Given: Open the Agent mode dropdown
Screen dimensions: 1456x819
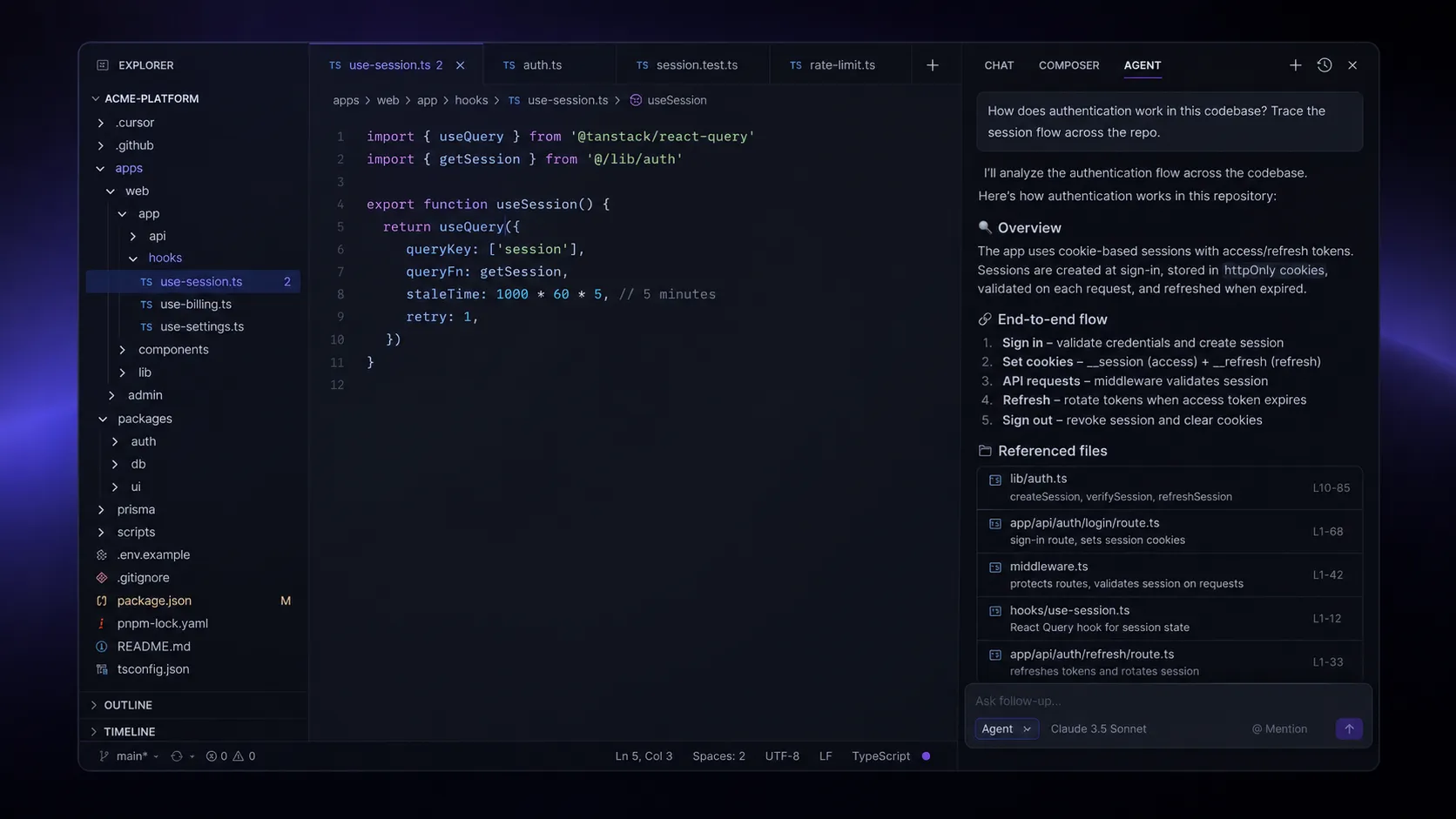Looking at the screenshot, I should [1006, 729].
